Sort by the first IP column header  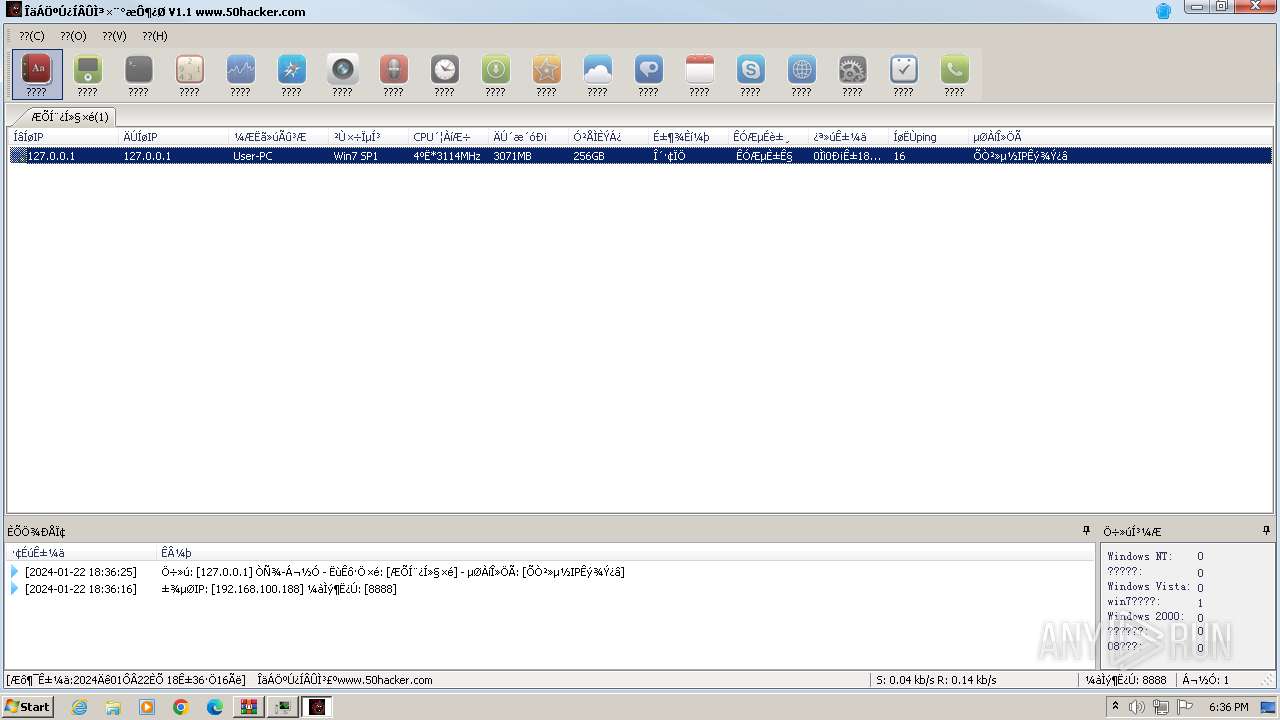click(64, 137)
